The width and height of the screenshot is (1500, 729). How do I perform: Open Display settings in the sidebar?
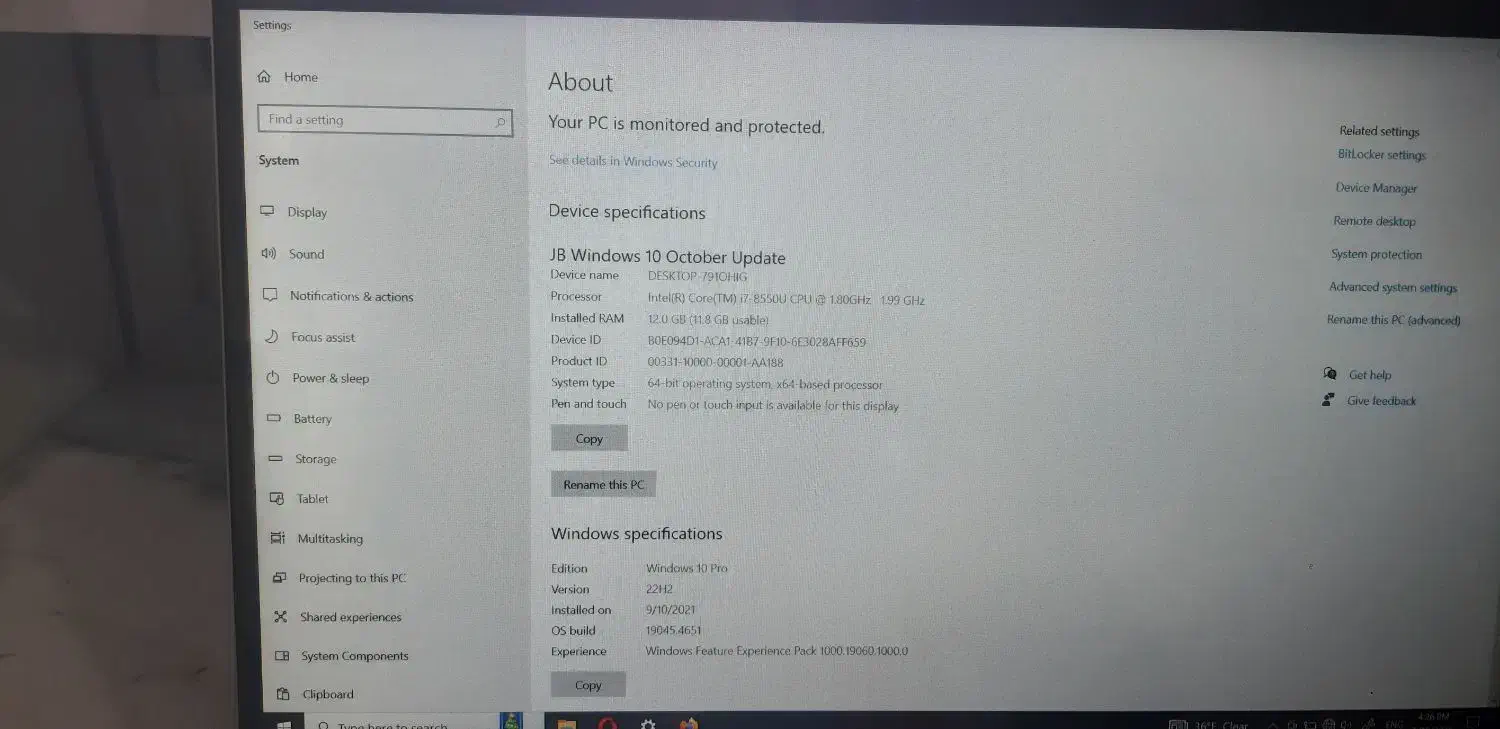[294, 212]
